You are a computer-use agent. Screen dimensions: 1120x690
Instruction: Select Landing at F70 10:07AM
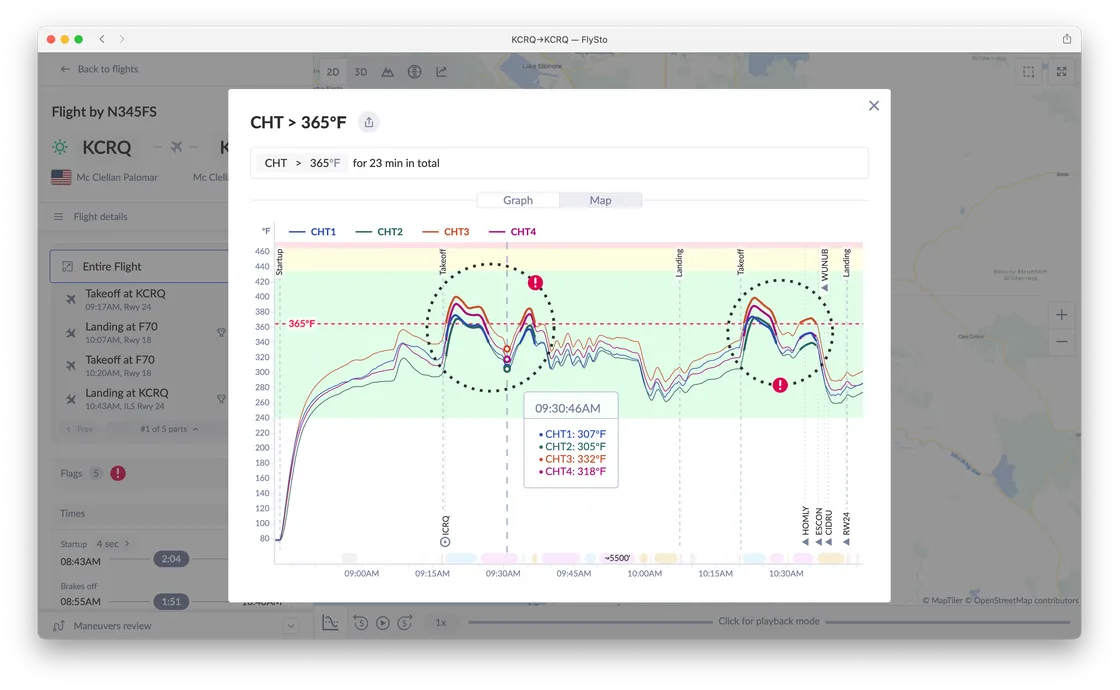[x=139, y=332]
